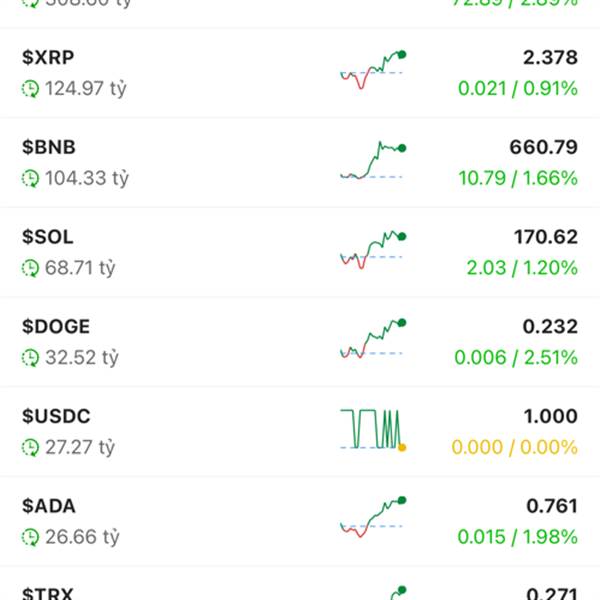Click the BNB price 660.79
Viewport: 600px width, 600px height.
(x=543, y=147)
